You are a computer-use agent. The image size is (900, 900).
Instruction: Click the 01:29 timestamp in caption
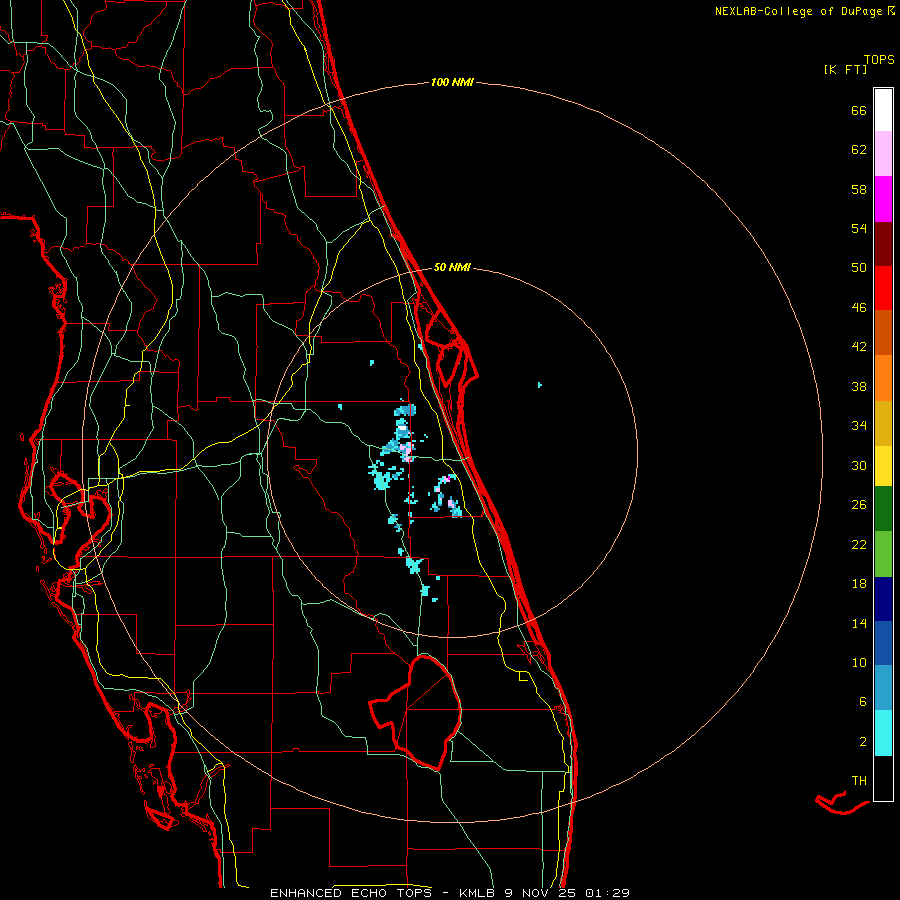coord(607,893)
